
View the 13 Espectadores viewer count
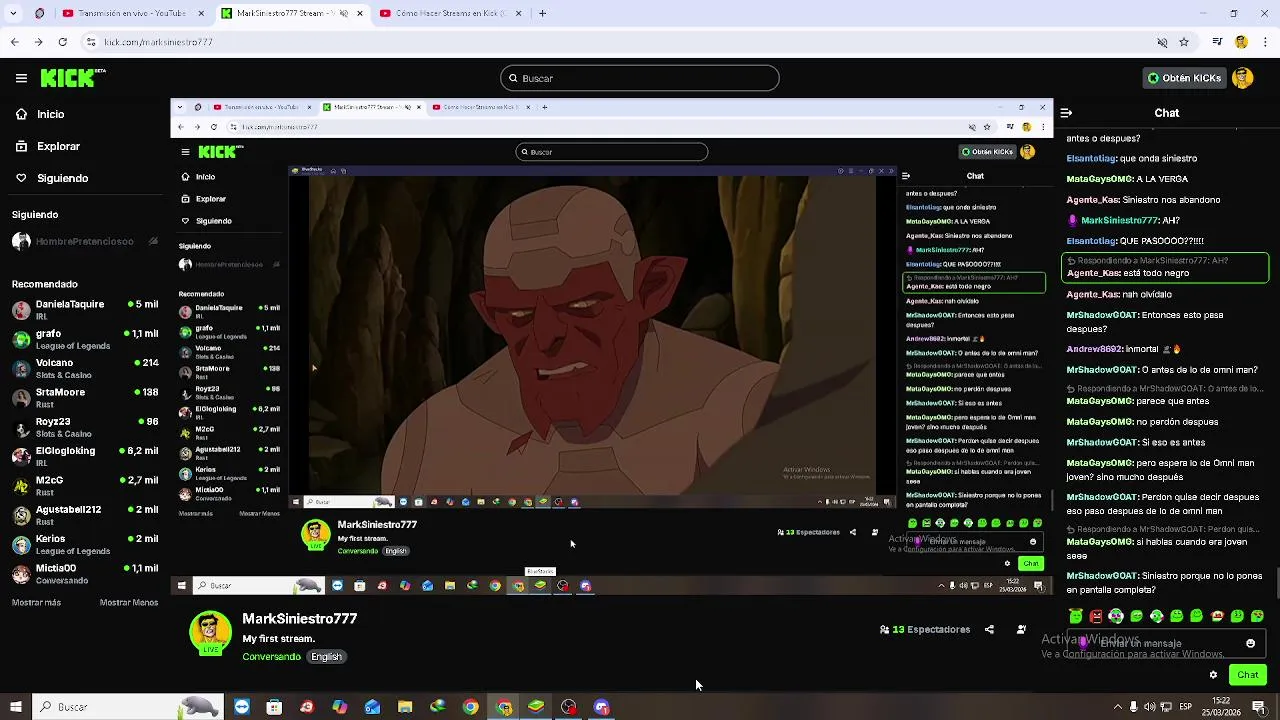[925, 630]
